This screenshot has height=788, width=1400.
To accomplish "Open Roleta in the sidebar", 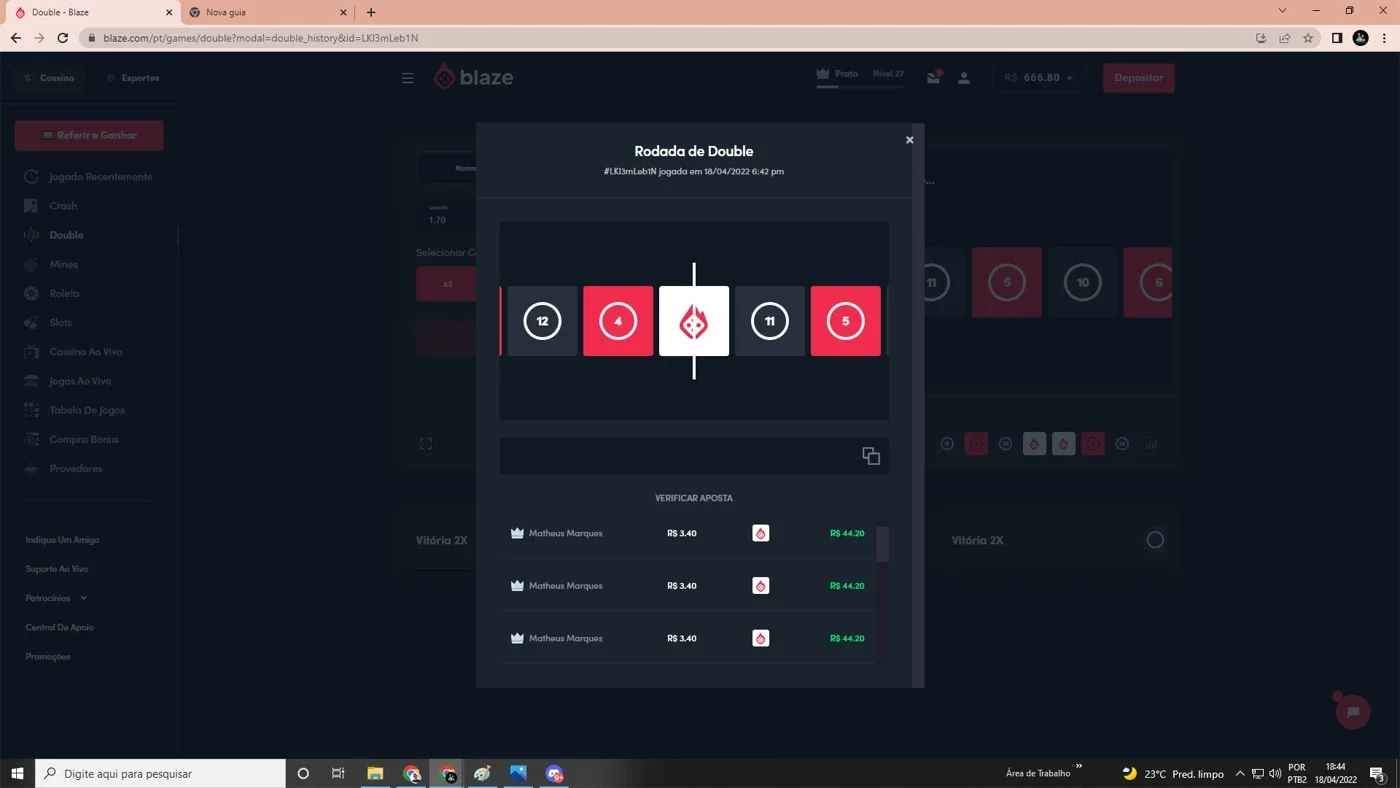I will [64, 293].
